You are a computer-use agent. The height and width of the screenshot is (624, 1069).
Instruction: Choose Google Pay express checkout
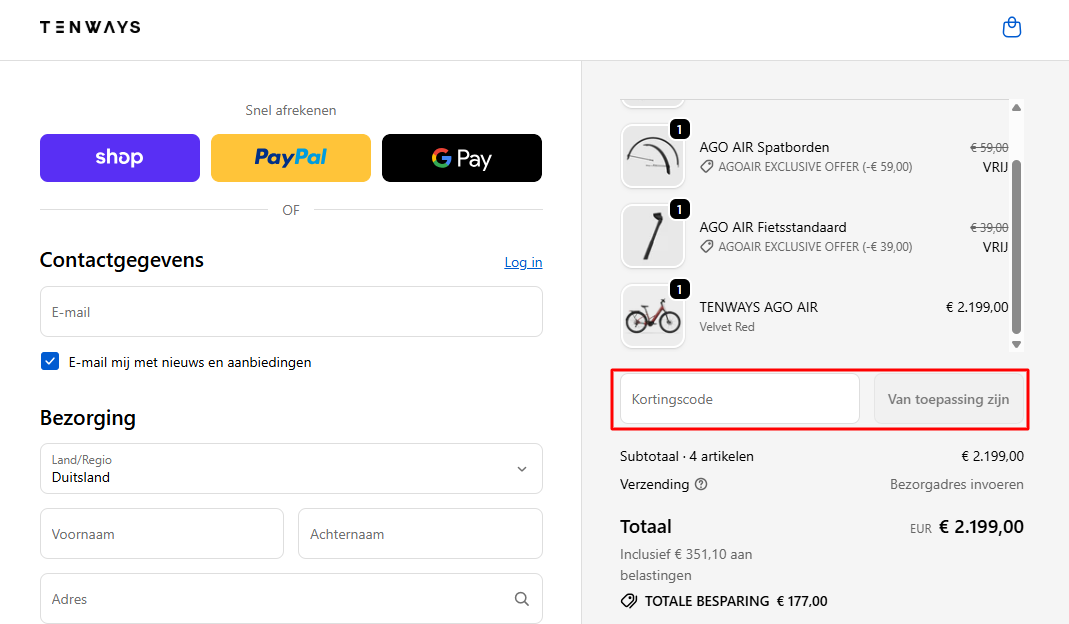tap(462, 158)
